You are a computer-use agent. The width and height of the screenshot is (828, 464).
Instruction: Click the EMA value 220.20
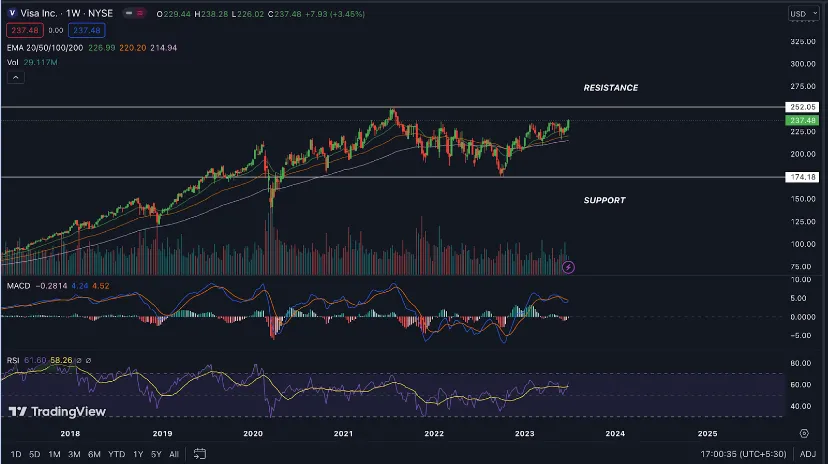click(x=133, y=48)
